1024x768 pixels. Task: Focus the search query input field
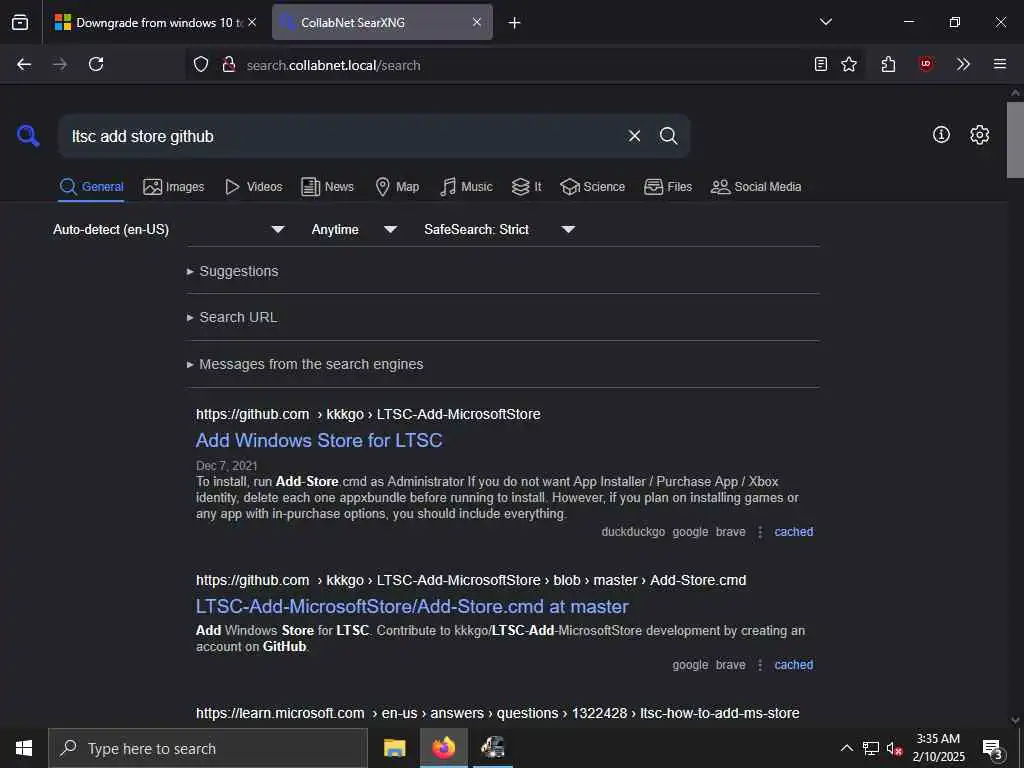point(343,136)
